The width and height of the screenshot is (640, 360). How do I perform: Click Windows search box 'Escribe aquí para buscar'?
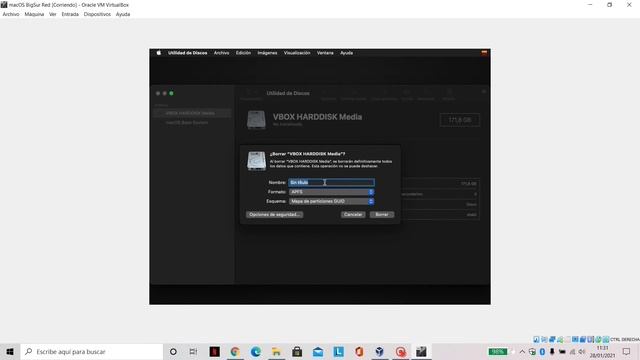tap(91, 351)
